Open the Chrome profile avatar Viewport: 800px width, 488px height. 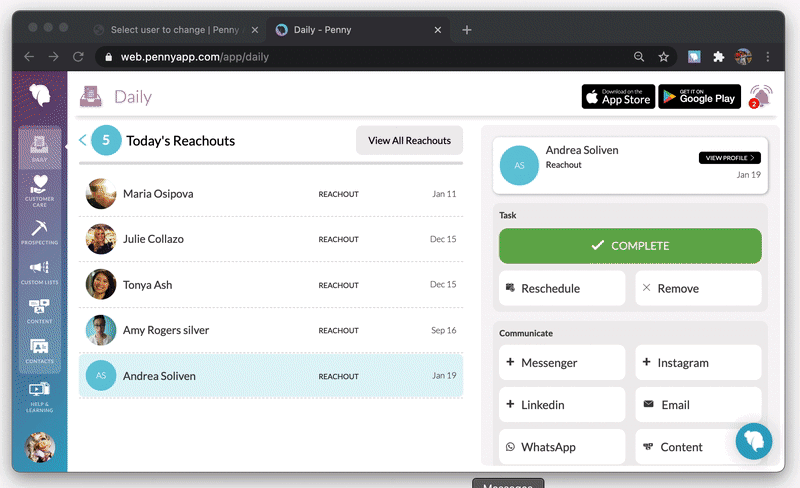click(x=743, y=57)
